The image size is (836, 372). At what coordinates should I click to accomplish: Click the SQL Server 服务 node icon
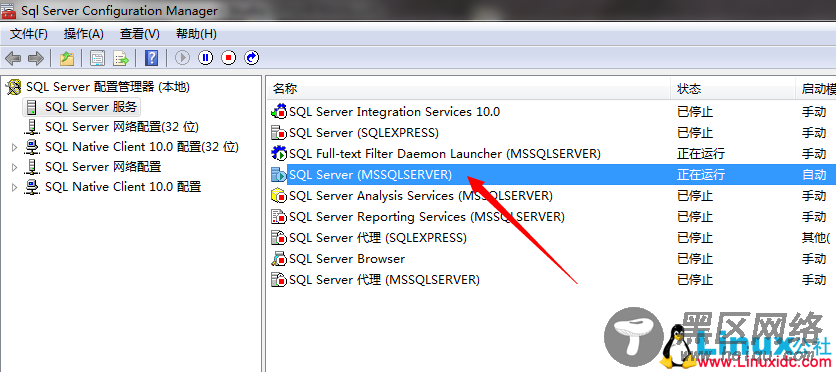pos(32,107)
